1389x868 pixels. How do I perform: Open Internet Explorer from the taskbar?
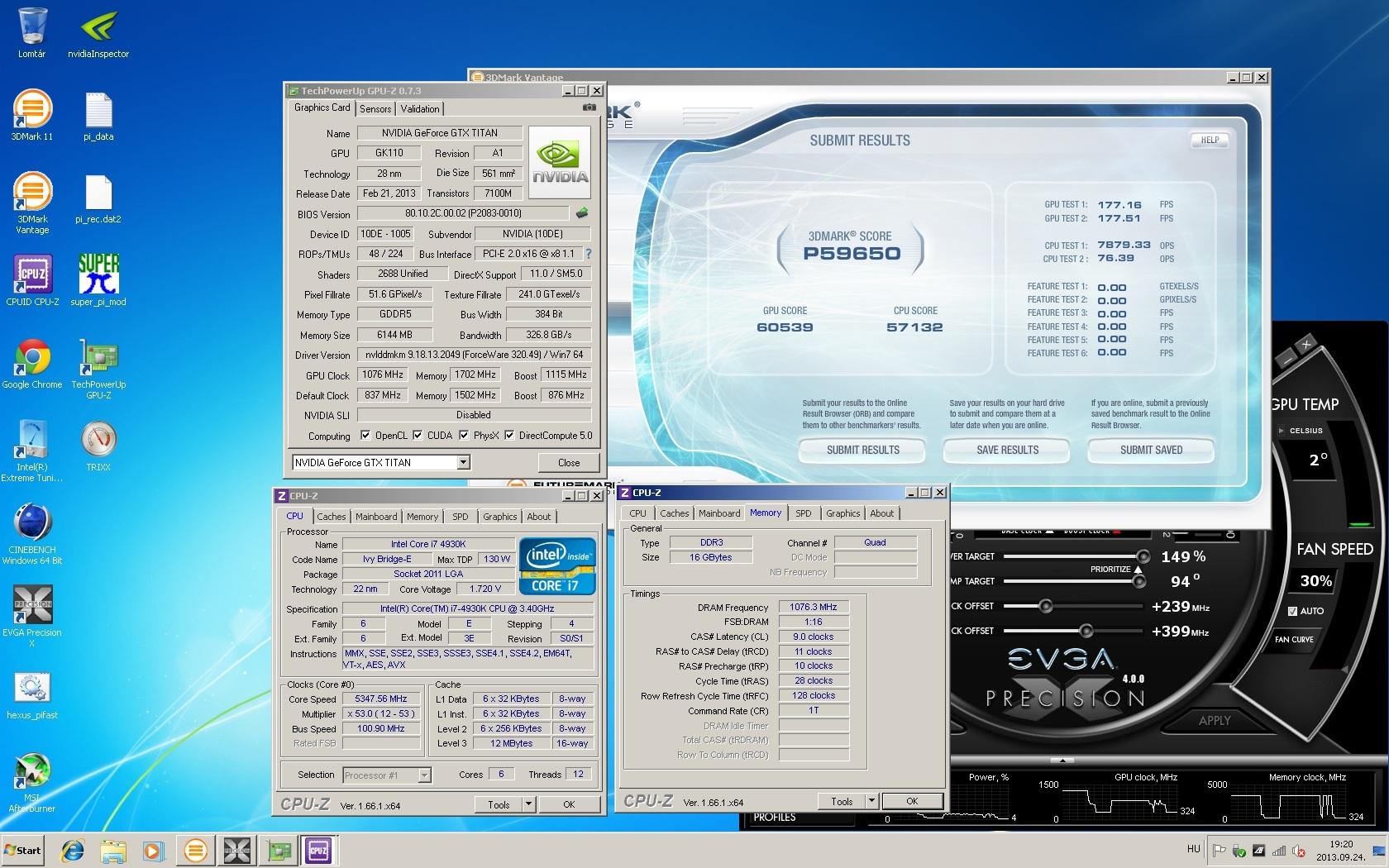(x=74, y=850)
